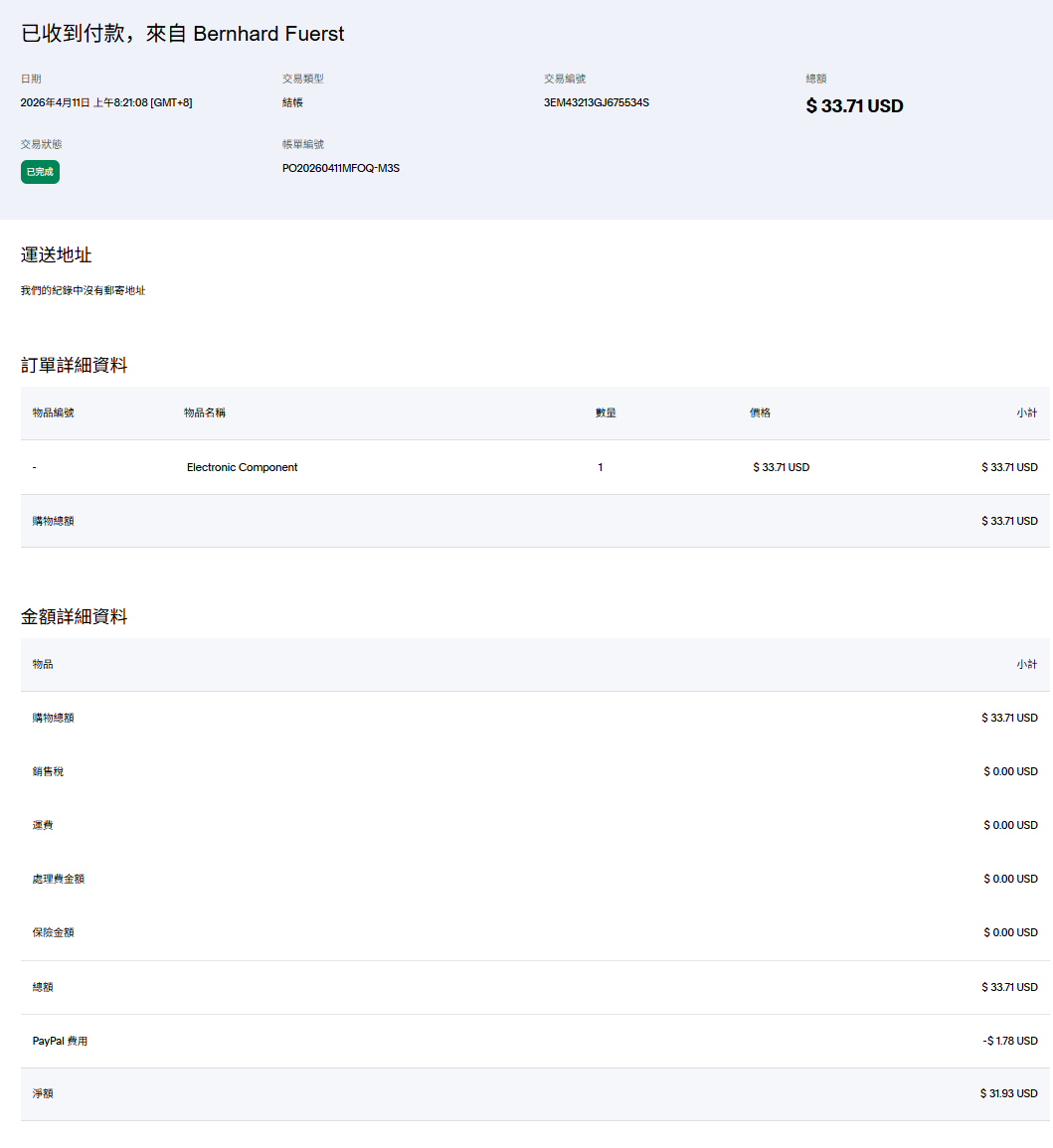1053x1148 pixels.
Task: Click the $31.93 USD net amount
Action: (x=1008, y=1093)
